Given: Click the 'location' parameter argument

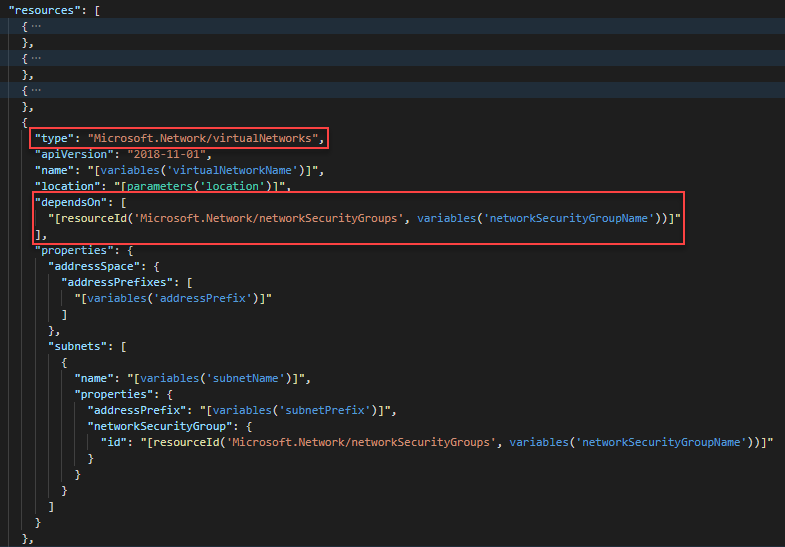Looking at the screenshot, I should (232, 186).
